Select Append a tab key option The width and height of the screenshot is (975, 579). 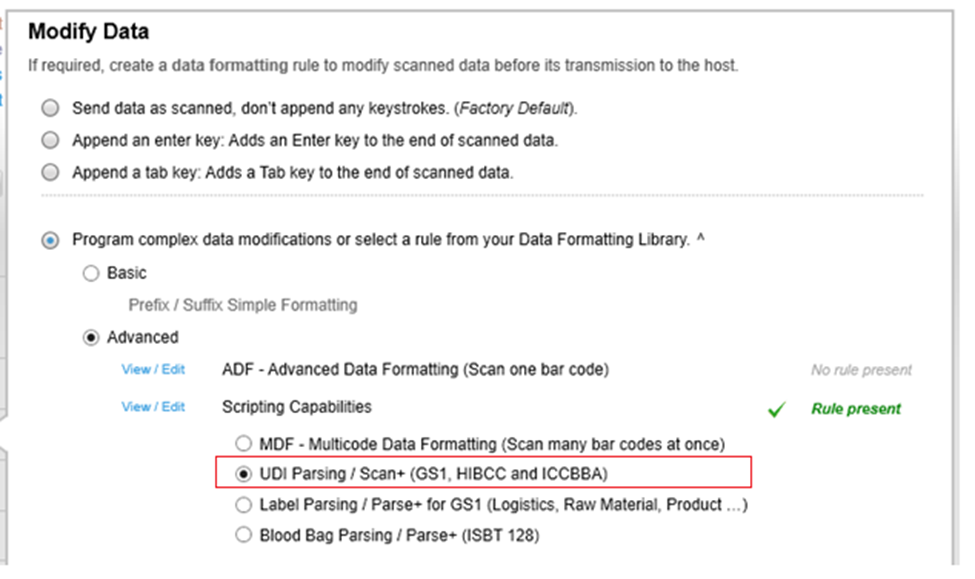49,171
